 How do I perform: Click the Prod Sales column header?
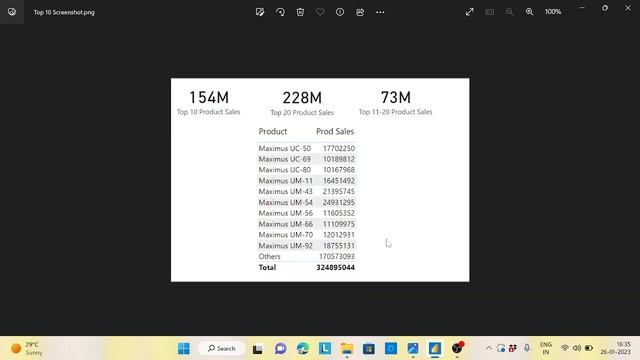(x=335, y=131)
